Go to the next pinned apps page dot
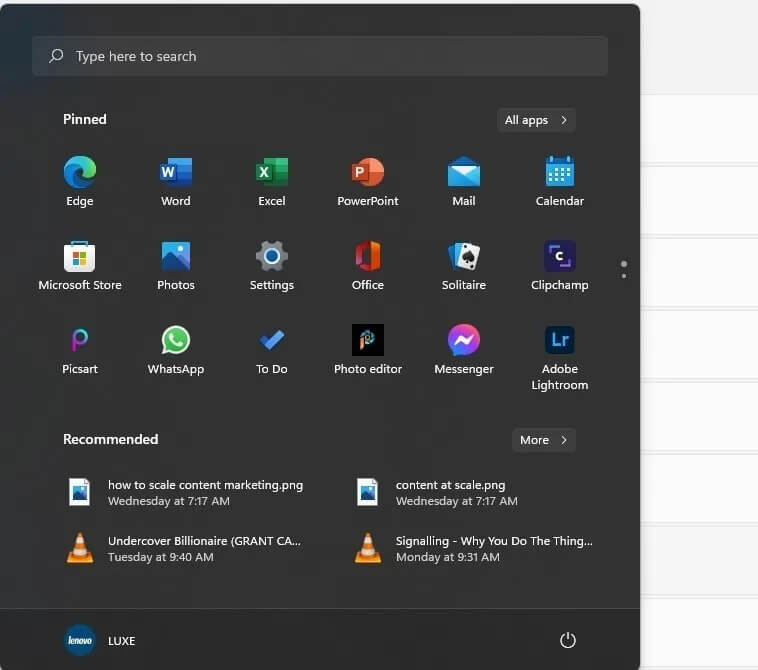Viewport: 758px width, 670px height. 624,276
